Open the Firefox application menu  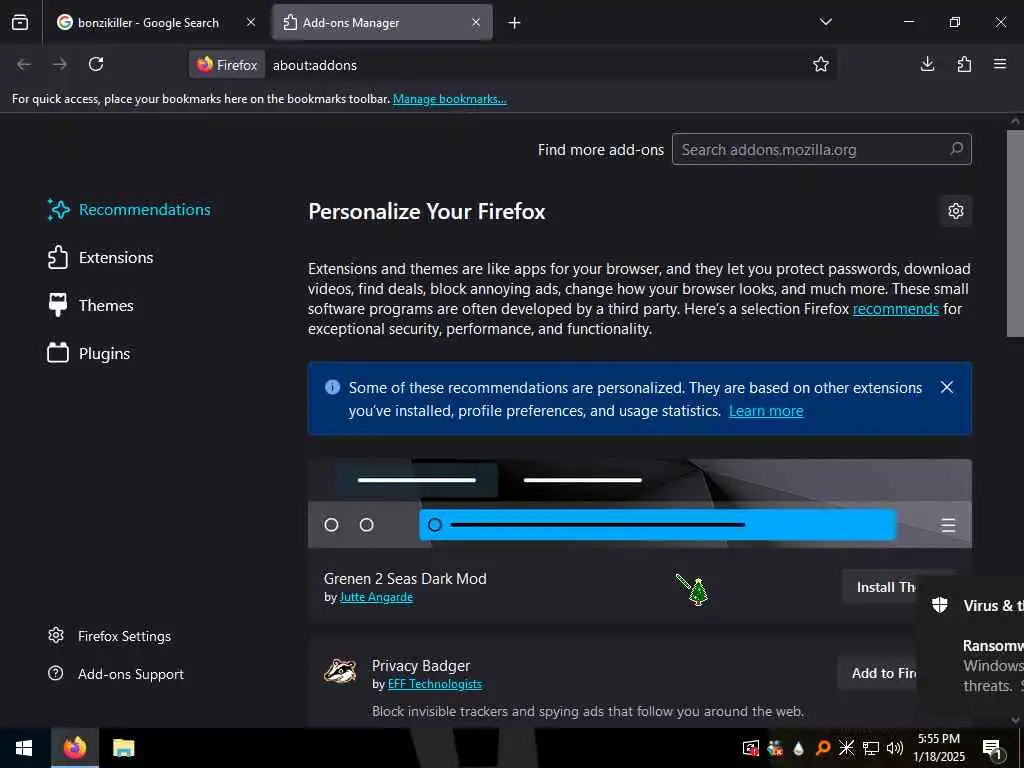(x=1000, y=64)
